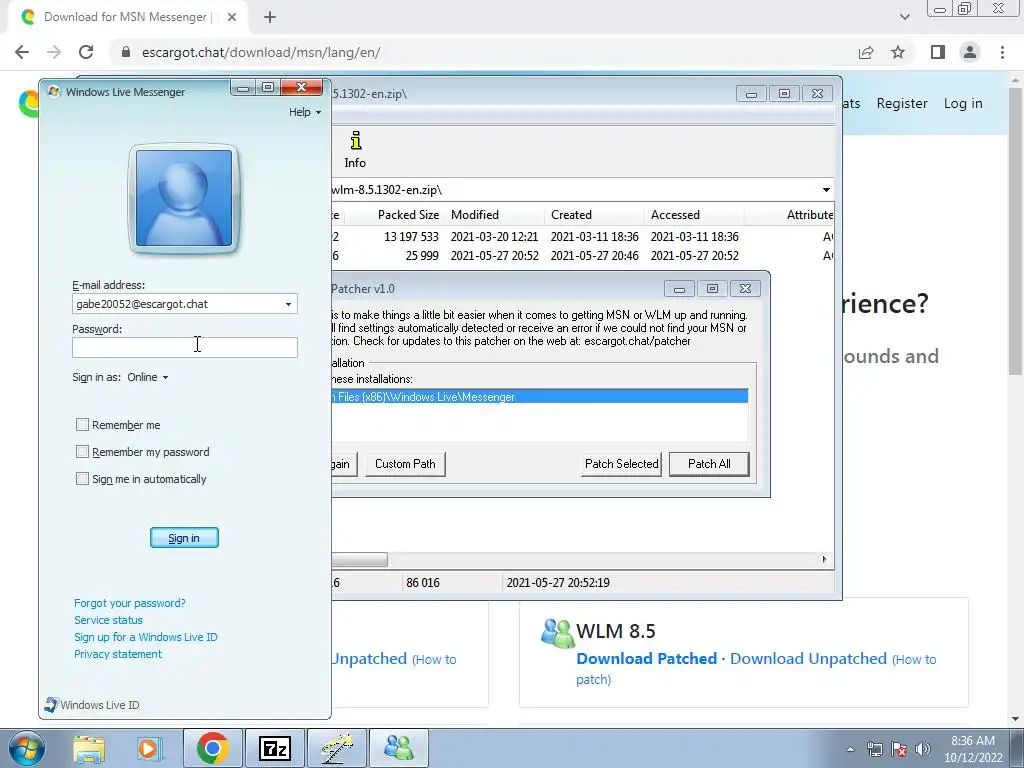The height and width of the screenshot is (768, 1024).
Task: Click the 7-Zip horizontal scrollbar thumb
Action: click(359, 559)
